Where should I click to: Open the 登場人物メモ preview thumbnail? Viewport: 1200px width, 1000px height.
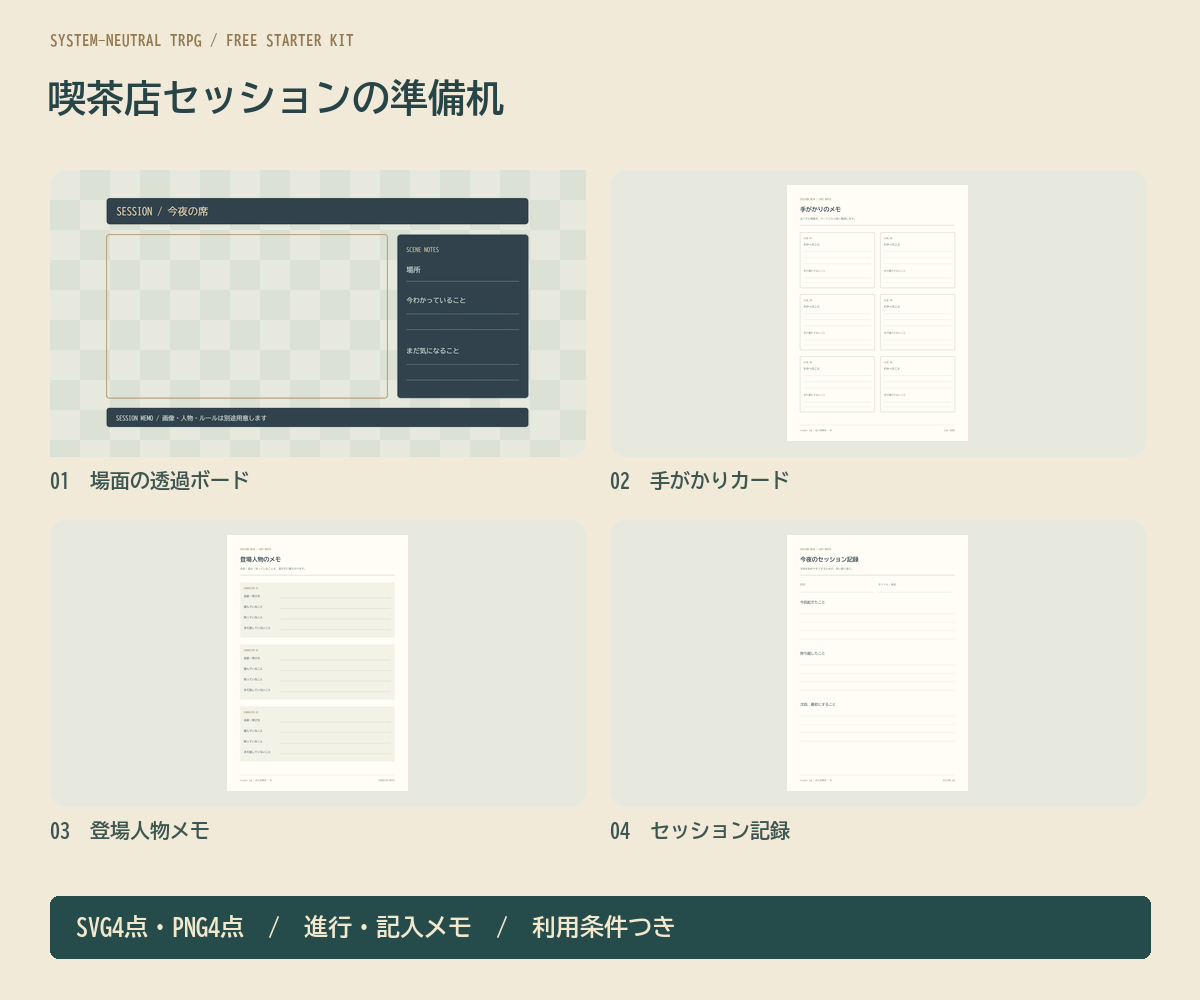[318, 663]
